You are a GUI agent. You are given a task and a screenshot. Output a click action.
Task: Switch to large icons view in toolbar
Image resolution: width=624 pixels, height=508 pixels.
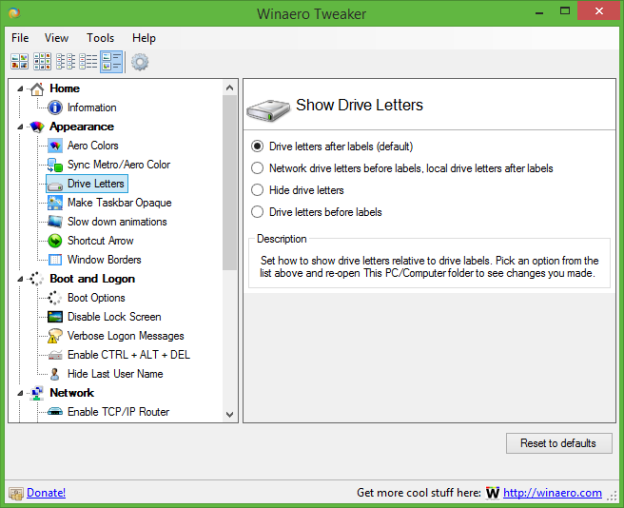click(20, 62)
